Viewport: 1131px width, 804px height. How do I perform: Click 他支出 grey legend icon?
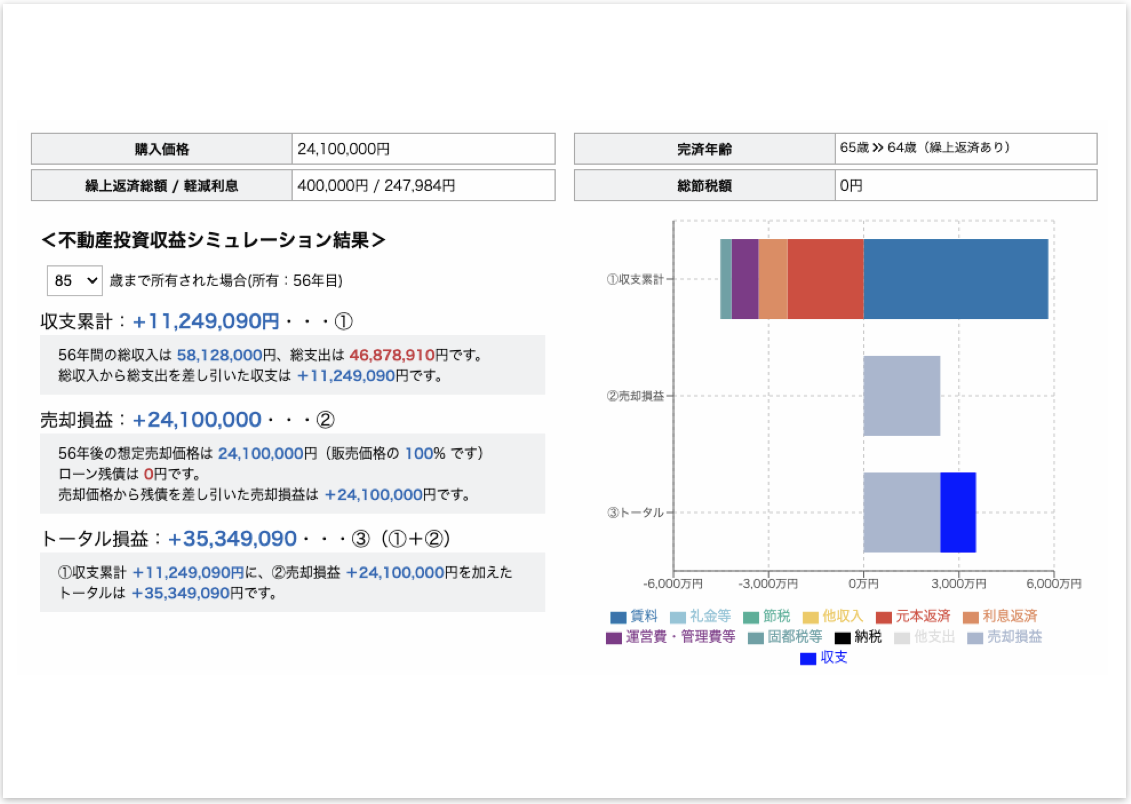pyautogui.click(x=902, y=637)
